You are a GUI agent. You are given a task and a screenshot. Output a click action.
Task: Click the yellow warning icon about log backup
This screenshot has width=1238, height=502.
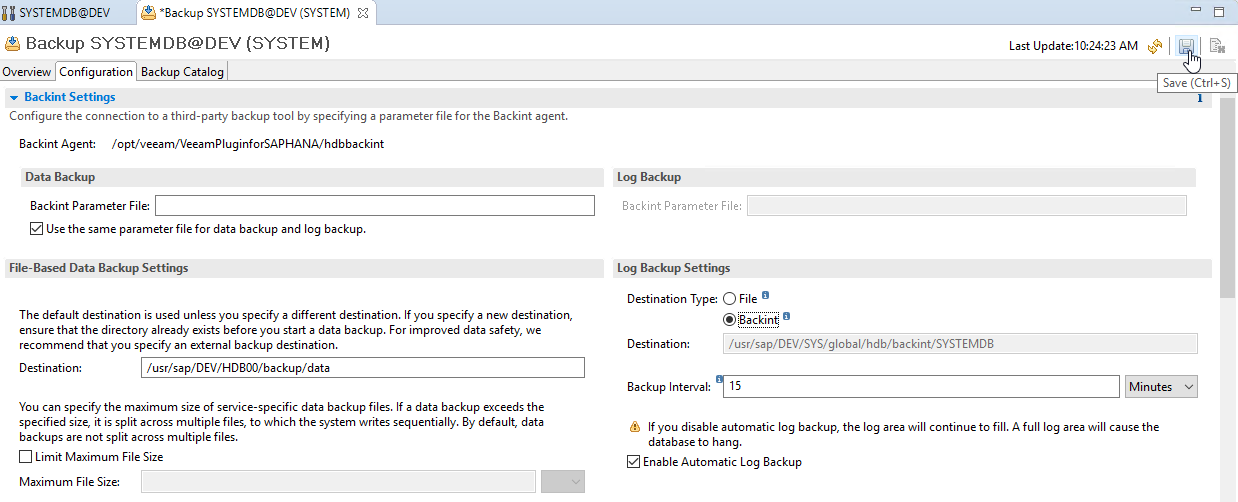click(634, 427)
